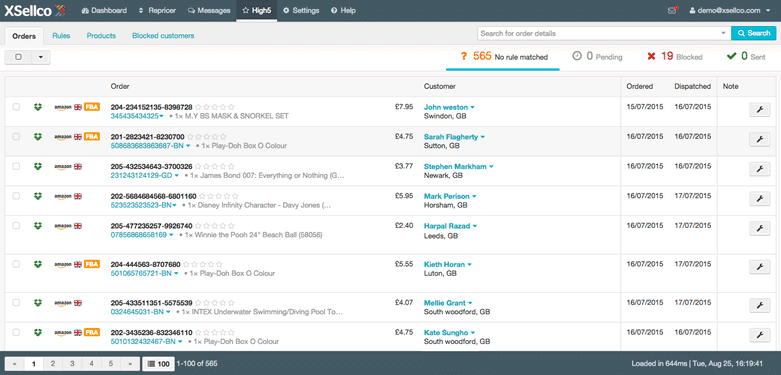This screenshot has height=375, width=781.
Task: Click the wrench button for Stephen Markham order
Action: click(x=760, y=169)
